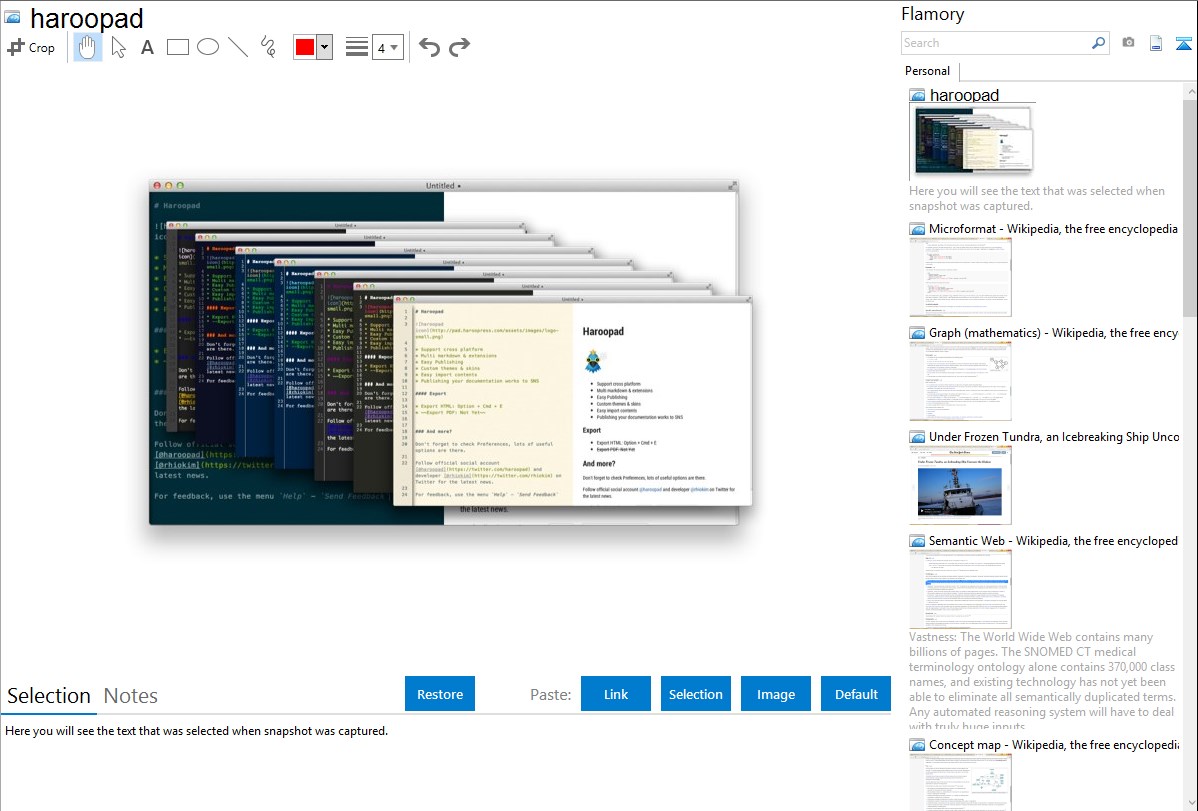
Task: Click the page document icon
Action: pyautogui.click(x=1156, y=44)
